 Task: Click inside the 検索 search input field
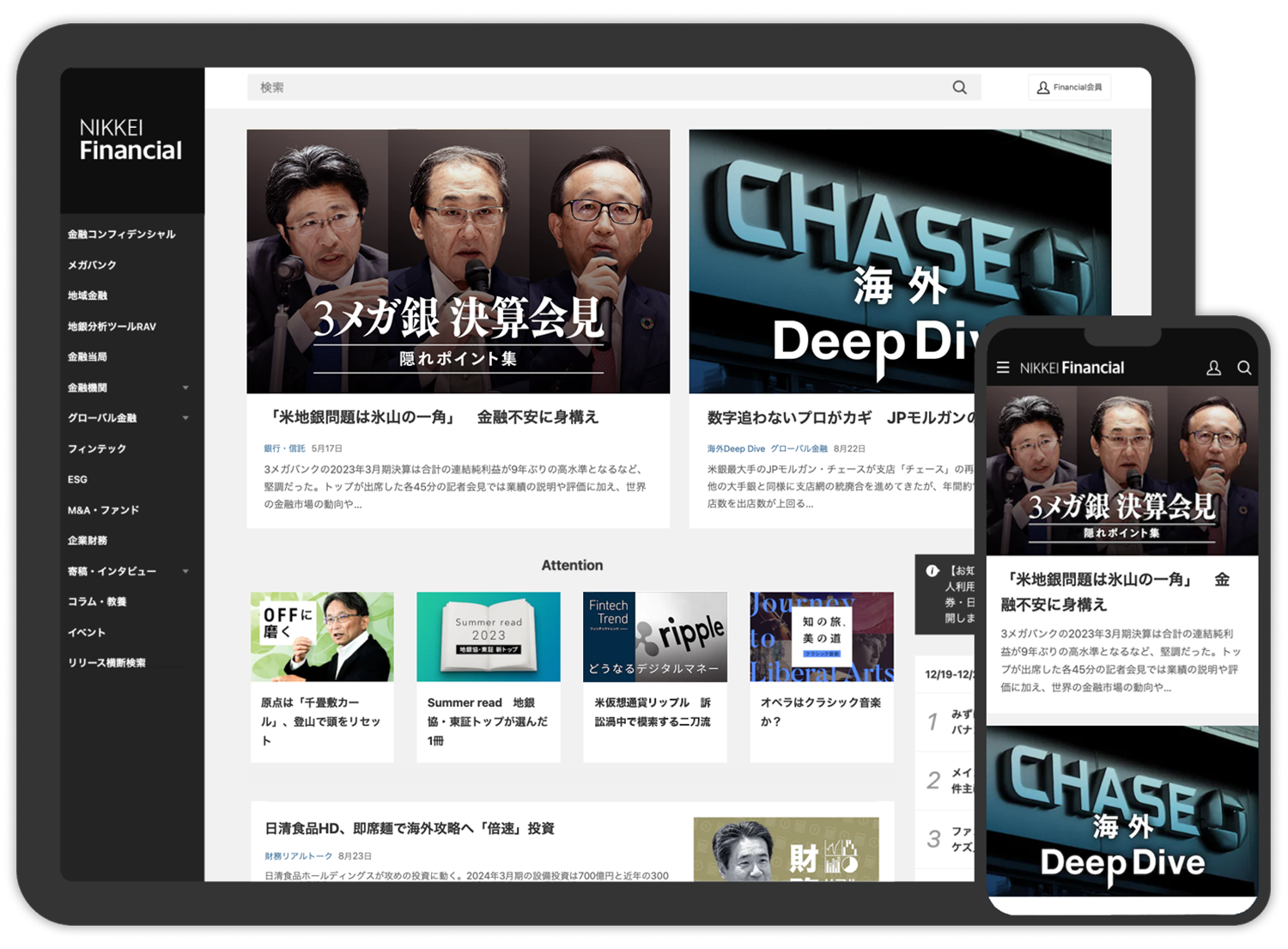click(x=601, y=88)
